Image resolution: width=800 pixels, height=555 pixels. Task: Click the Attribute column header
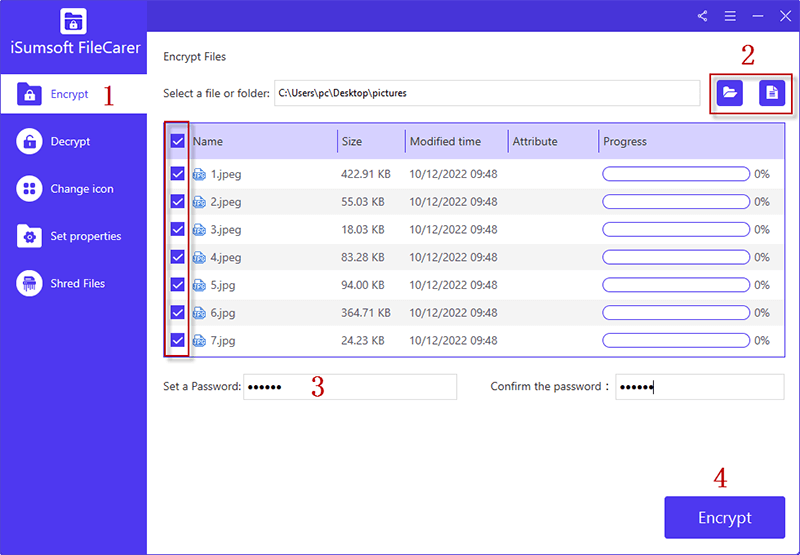(535, 141)
